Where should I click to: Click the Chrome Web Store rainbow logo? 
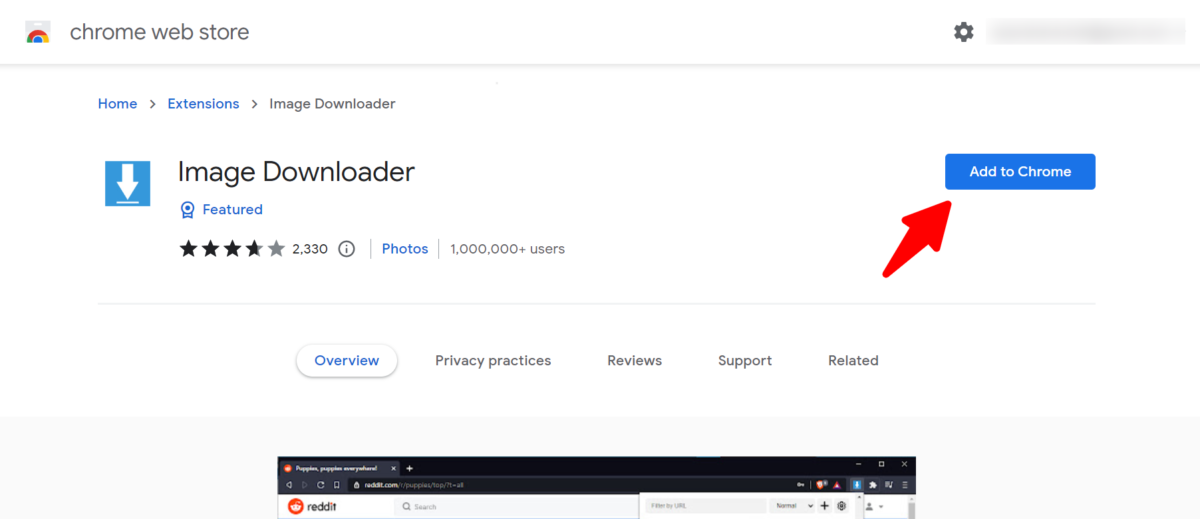pyautogui.click(x=37, y=32)
